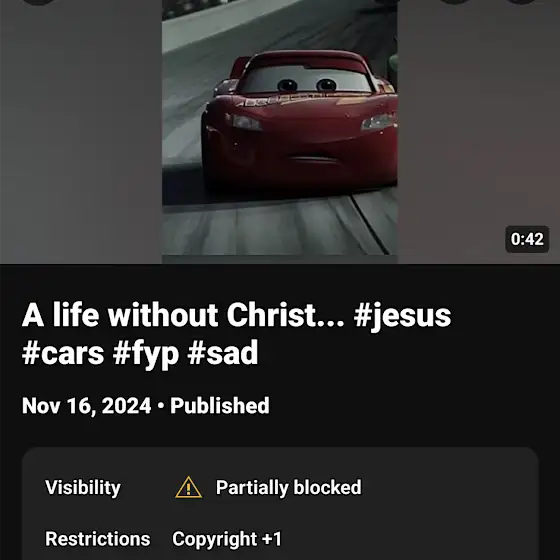Tap the 'A life without Christ...' title text

click(x=183, y=315)
